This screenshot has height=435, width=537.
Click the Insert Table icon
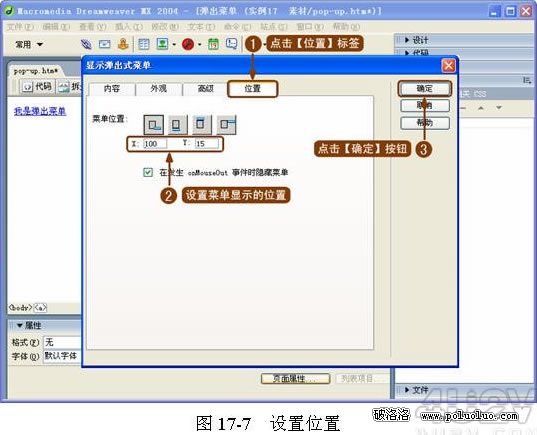click(143, 44)
